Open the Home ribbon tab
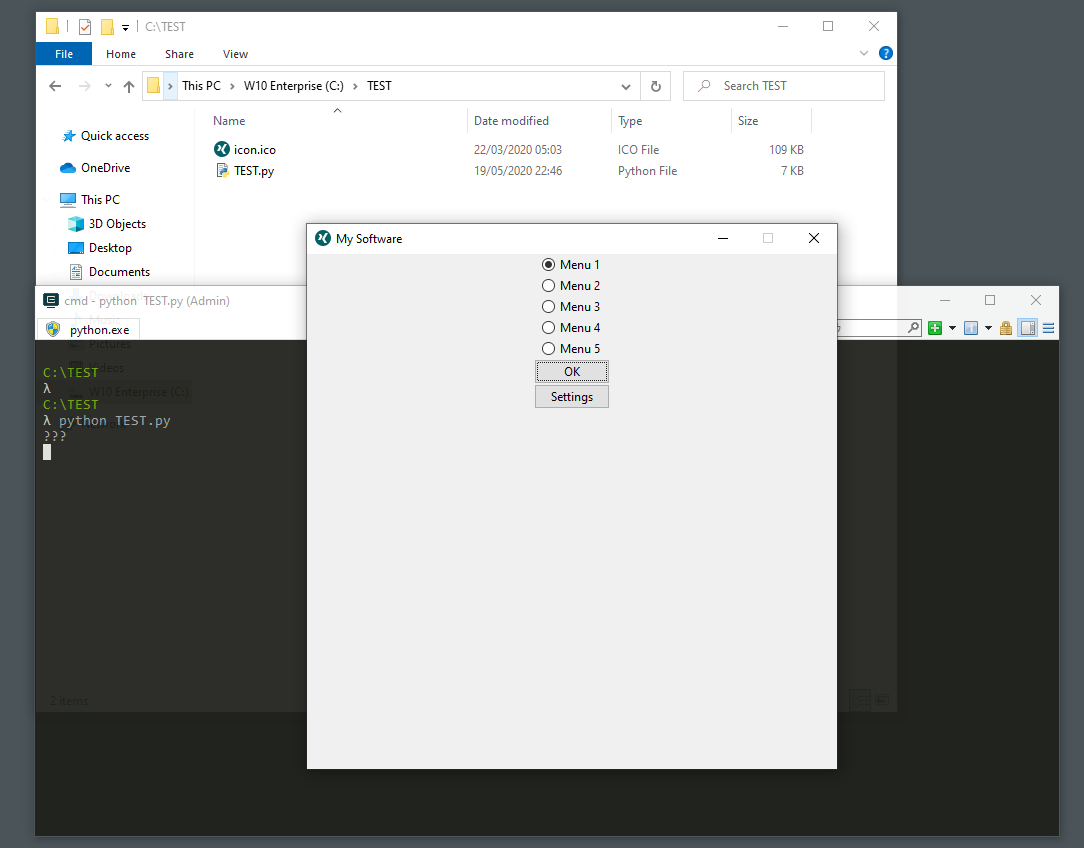This screenshot has height=848, width=1084. coord(121,54)
